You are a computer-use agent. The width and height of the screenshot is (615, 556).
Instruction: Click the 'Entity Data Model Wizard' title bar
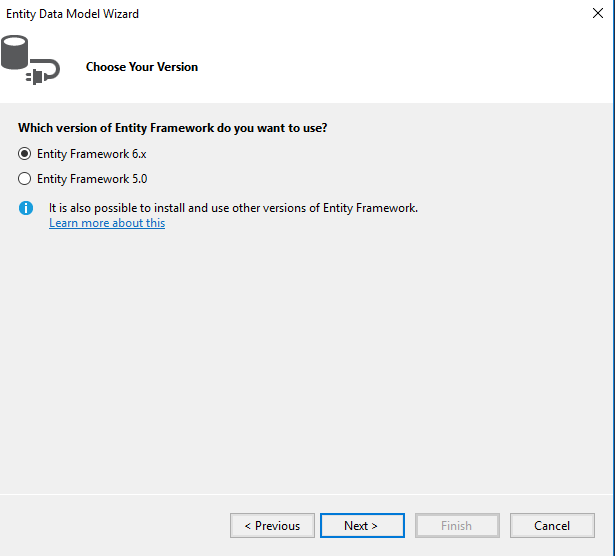[73, 14]
